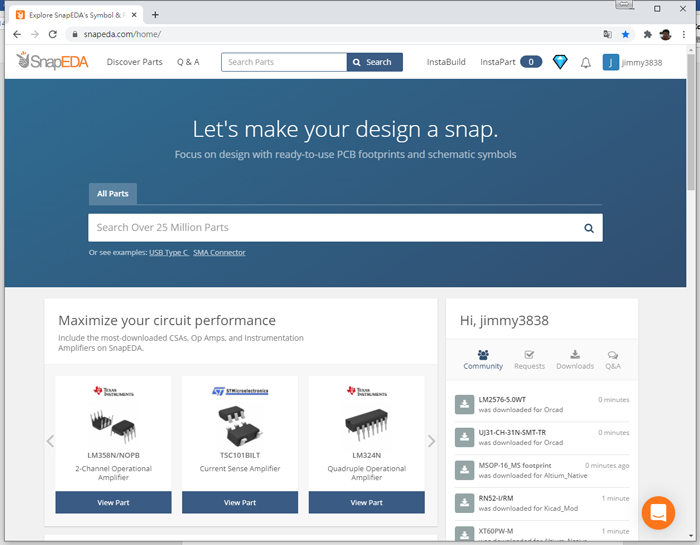Screen dimensions: 700x545
Task: Open a new browser tab
Action: click(x=155, y=15)
